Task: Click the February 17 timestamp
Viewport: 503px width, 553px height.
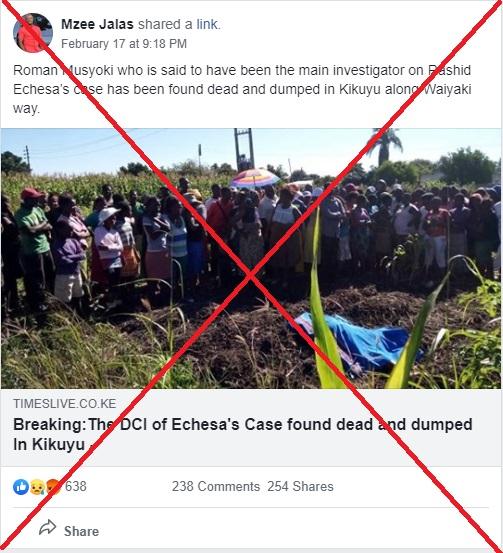Action: 124,44
